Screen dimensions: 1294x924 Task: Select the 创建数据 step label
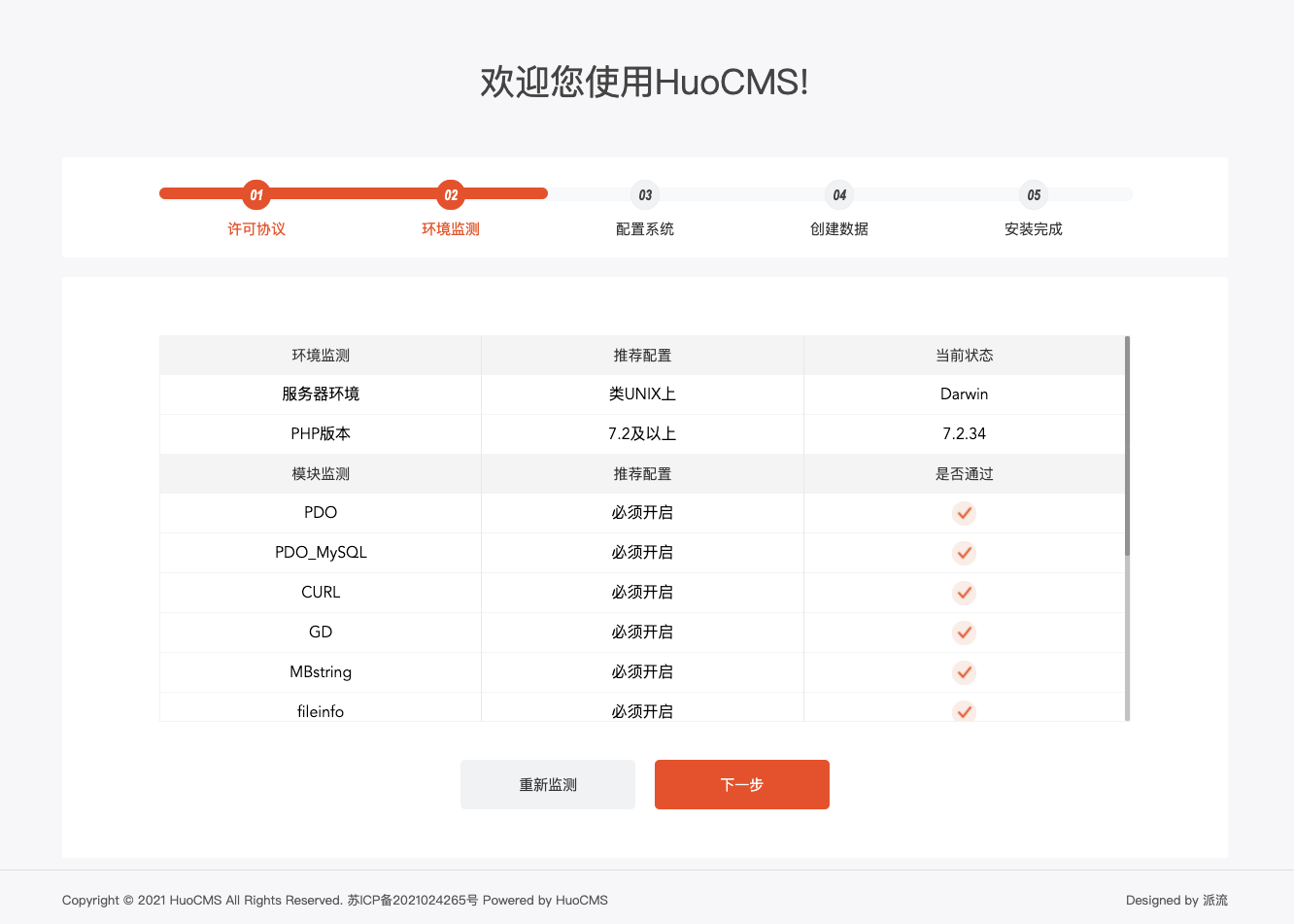pos(839,229)
